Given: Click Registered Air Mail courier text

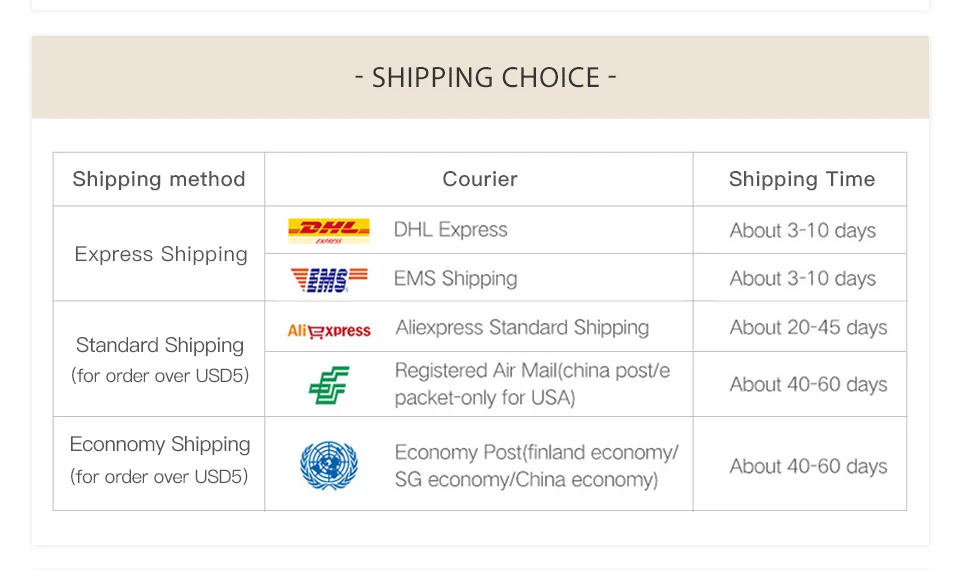Looking at the screenshot, I should tap(532, 384).
